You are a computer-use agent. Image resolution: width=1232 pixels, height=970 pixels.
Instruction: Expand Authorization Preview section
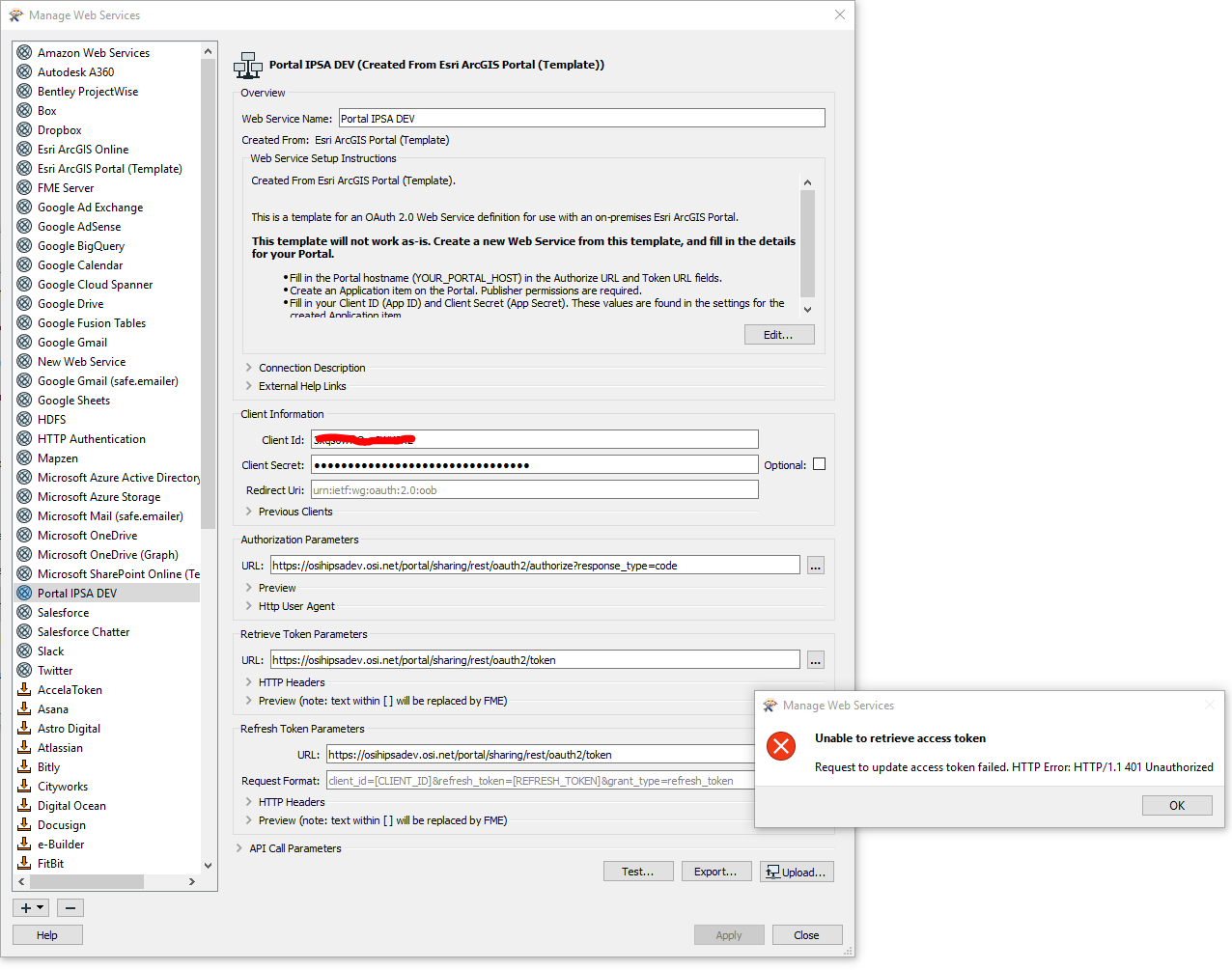tap(249, 588)
